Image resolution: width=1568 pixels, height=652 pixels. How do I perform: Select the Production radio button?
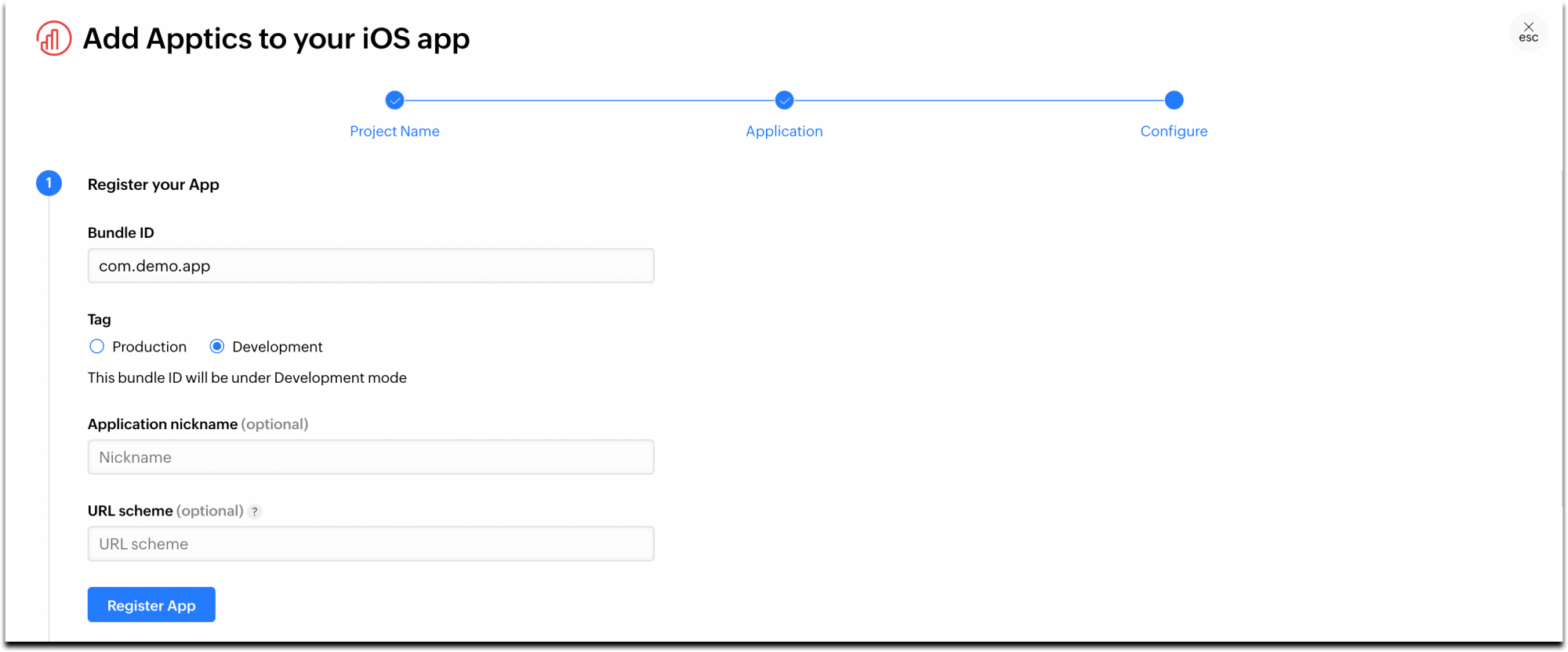point(97,347)
